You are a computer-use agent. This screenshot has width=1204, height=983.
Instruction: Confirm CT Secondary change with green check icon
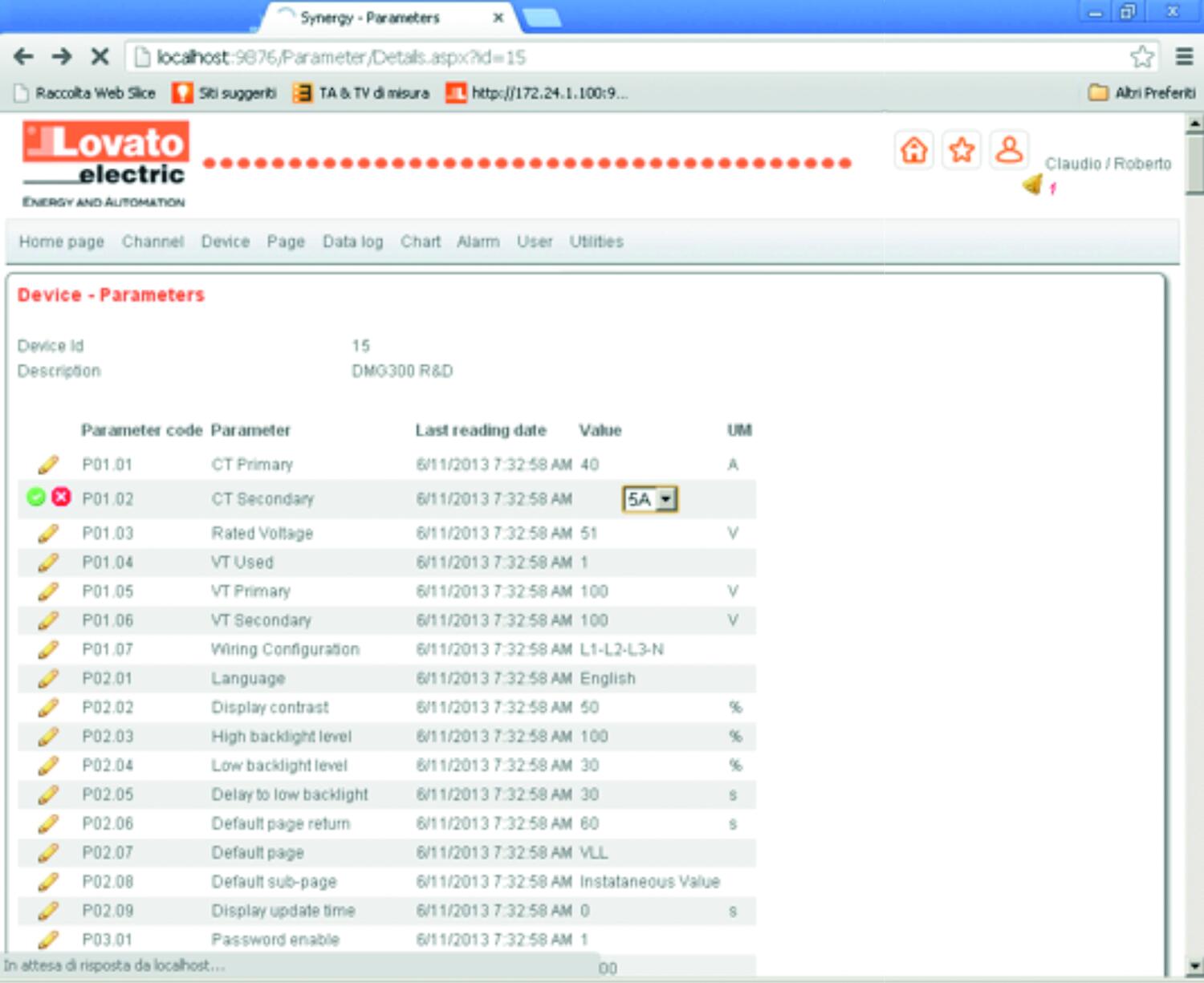[35, 498]
